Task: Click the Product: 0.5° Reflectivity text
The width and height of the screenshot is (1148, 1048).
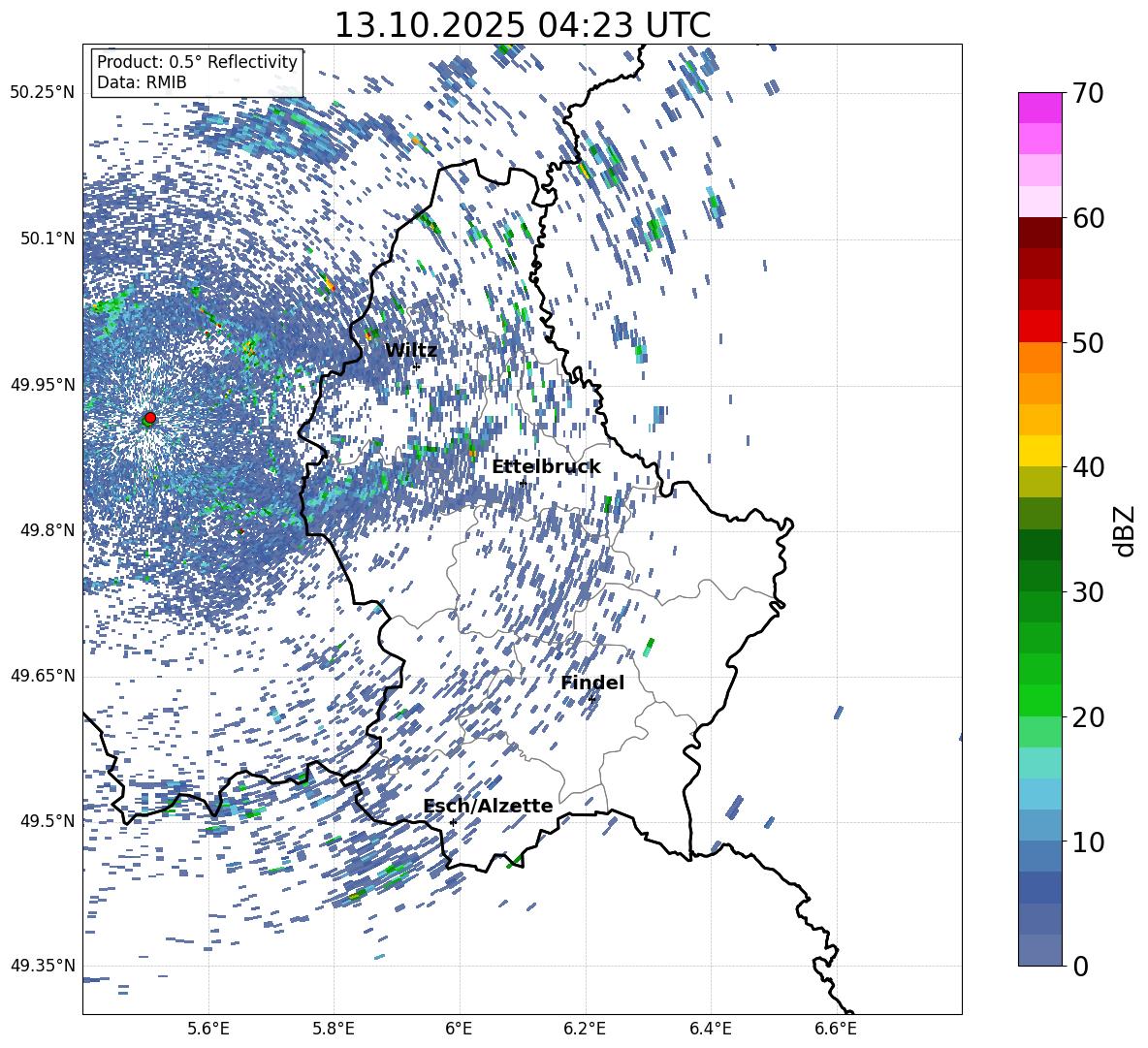Action: (197, 62)
